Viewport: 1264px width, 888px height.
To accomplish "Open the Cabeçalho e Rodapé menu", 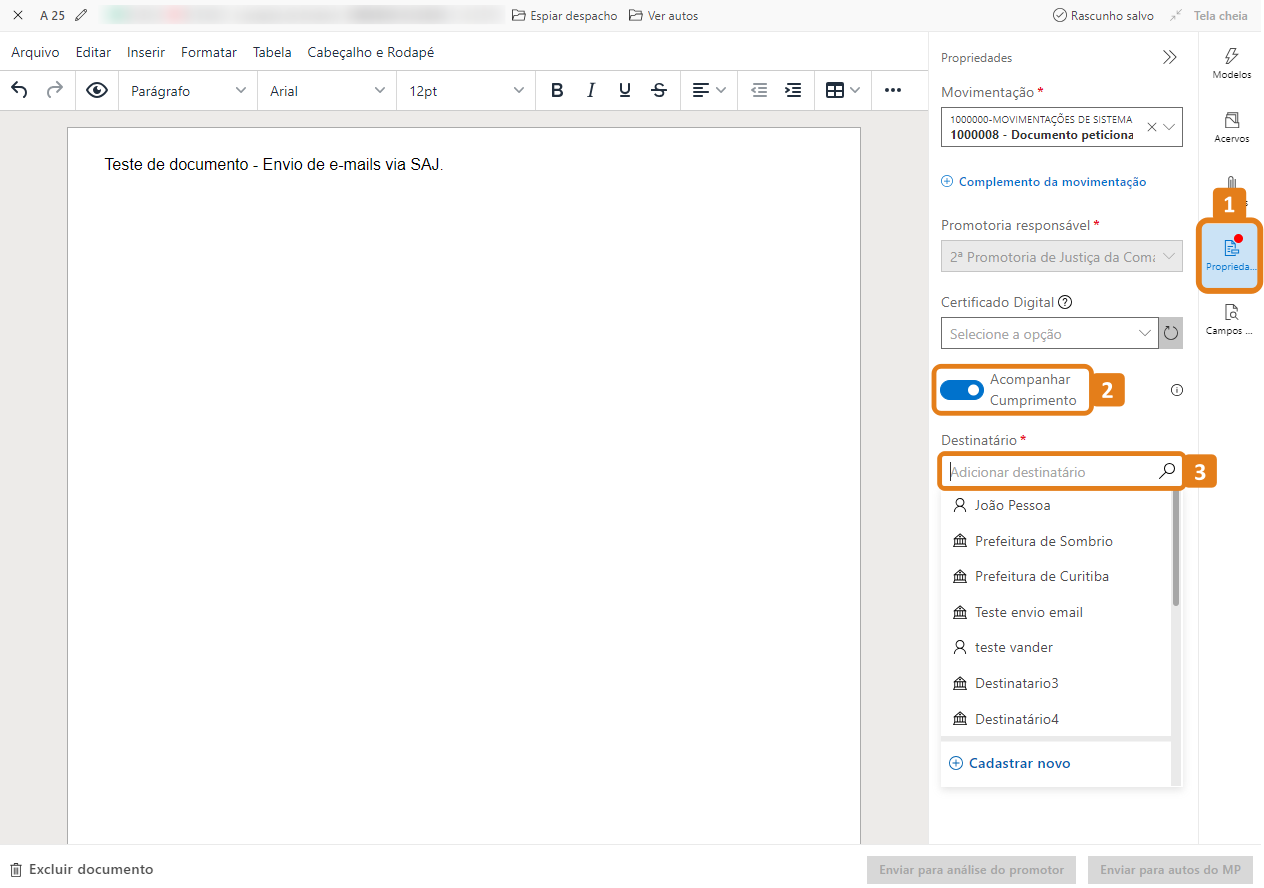I will (370, 52).
